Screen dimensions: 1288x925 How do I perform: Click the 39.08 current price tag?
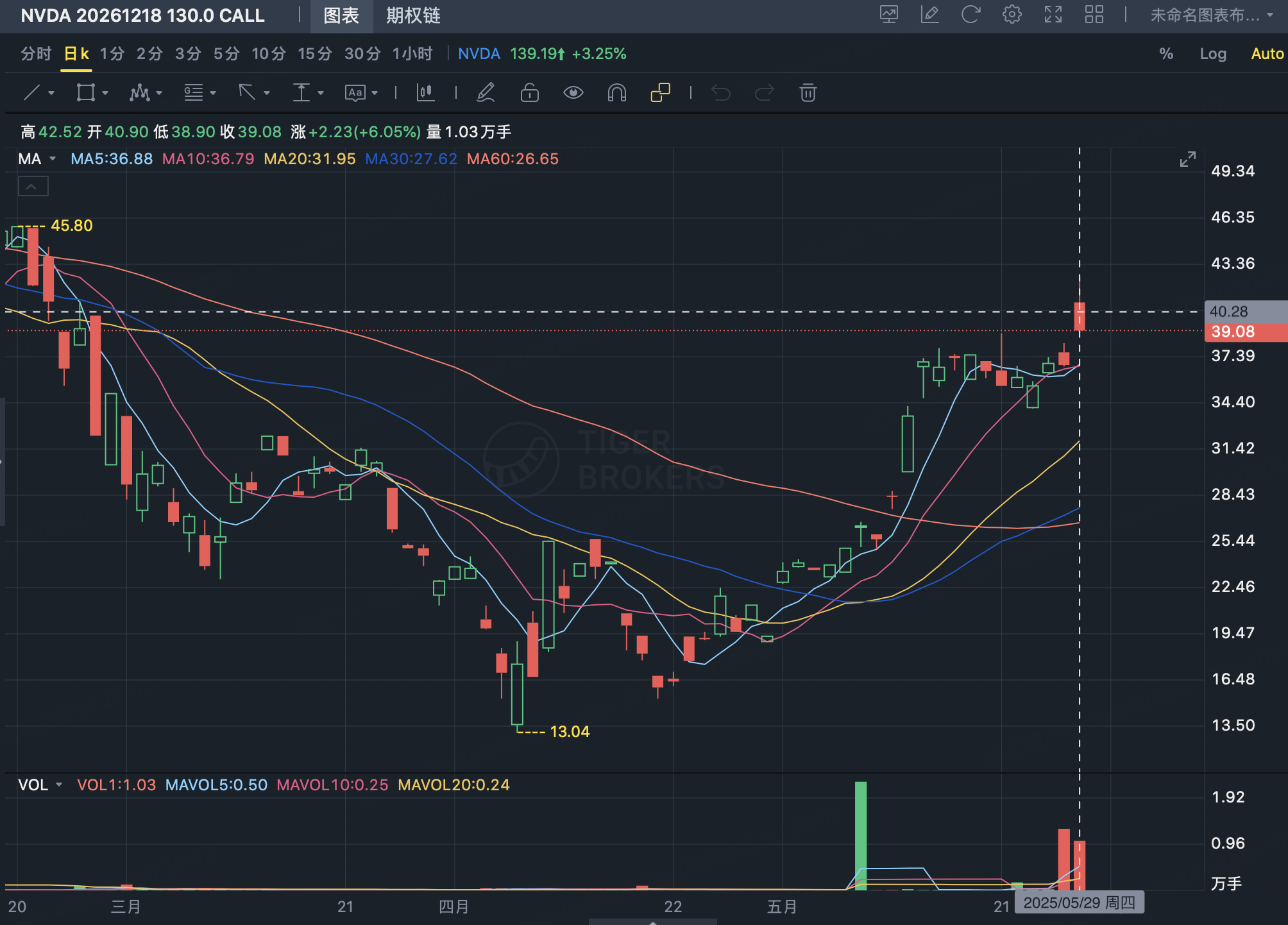1246,332
